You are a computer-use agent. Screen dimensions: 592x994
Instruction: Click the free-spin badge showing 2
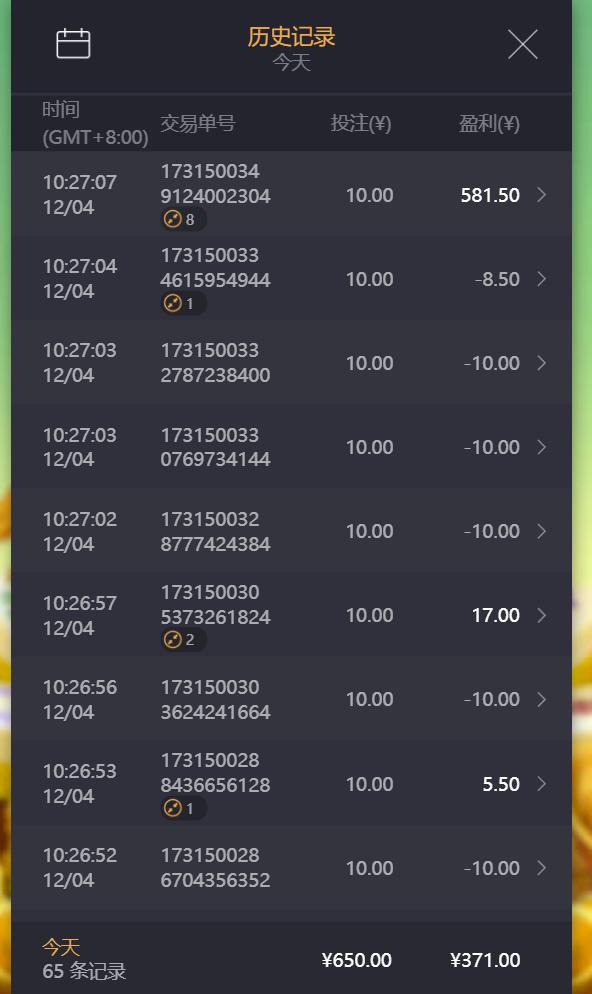point(183,640)
